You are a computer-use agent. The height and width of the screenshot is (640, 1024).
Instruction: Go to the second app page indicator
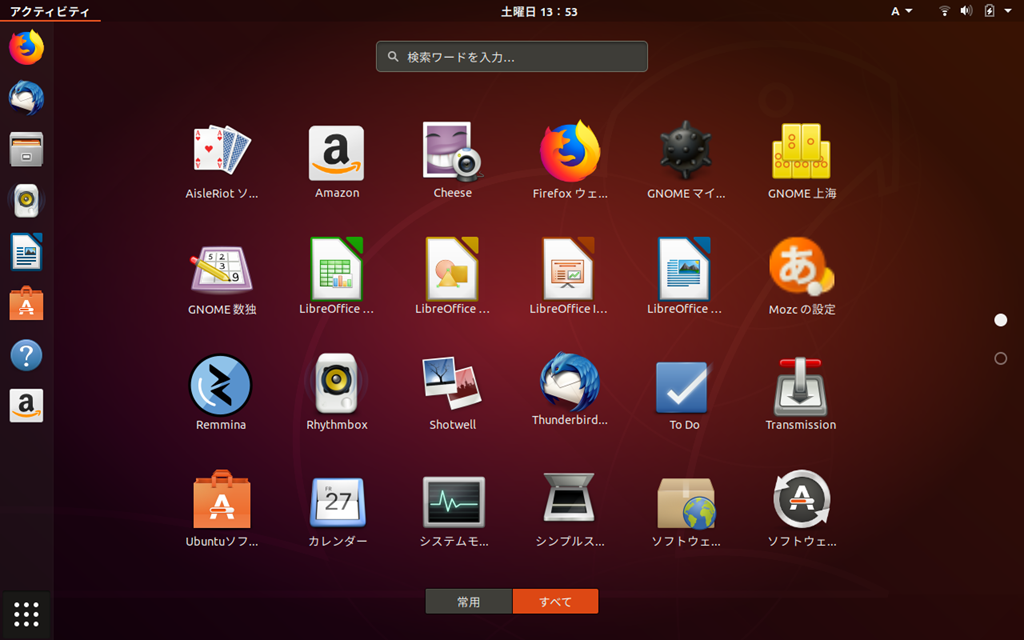[1000, 359]
